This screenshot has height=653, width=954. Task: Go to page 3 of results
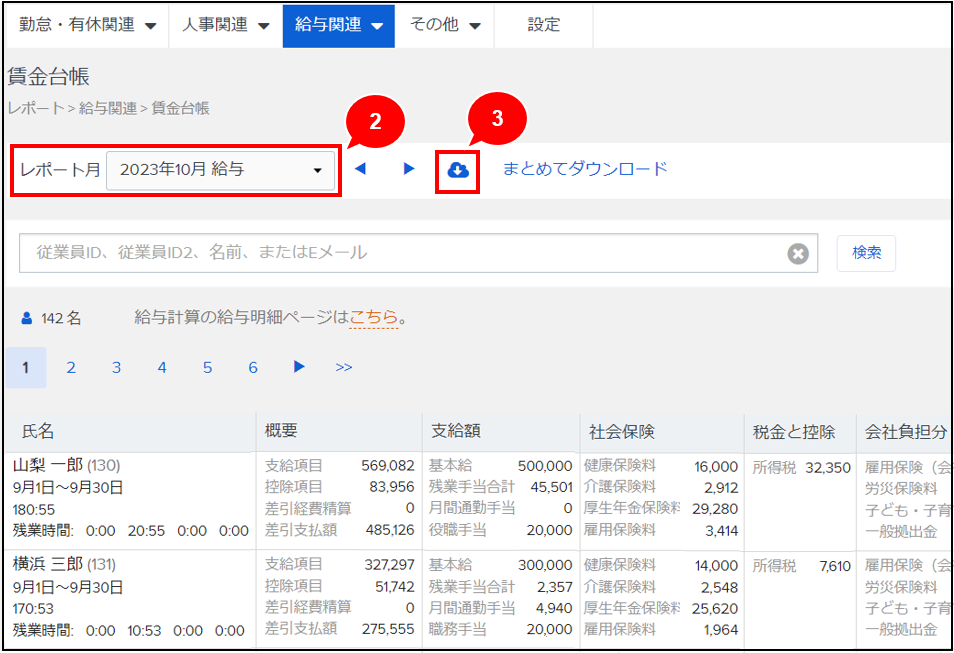tap(116, 367)
